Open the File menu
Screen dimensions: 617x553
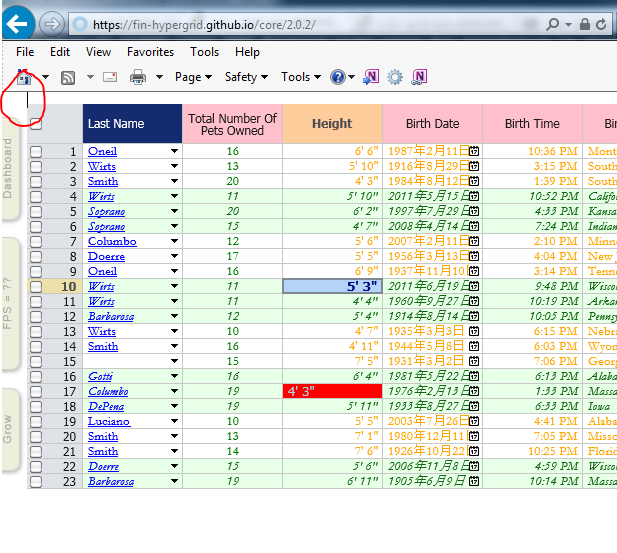[25, 52]
